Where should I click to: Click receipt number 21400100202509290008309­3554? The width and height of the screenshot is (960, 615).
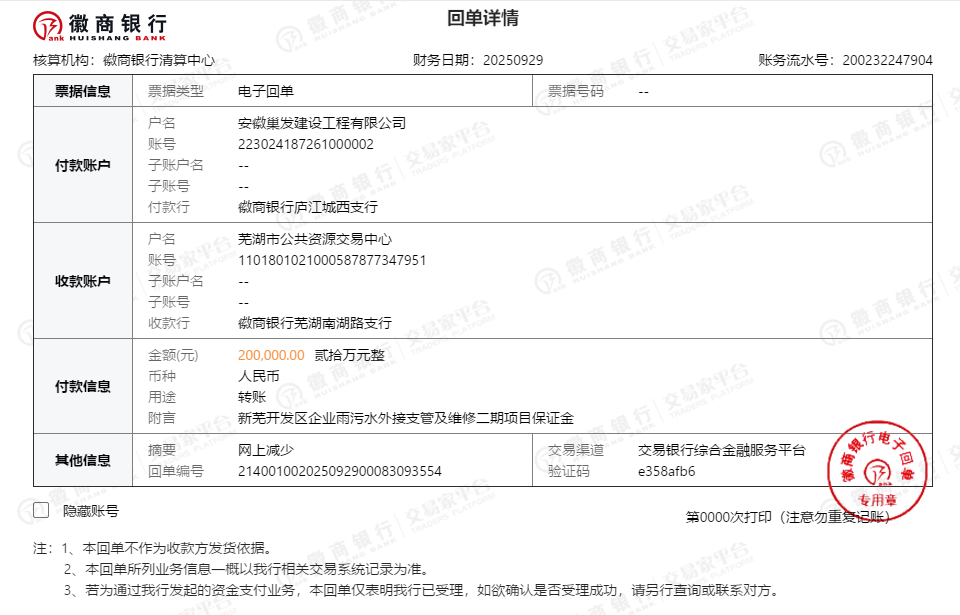340,471
